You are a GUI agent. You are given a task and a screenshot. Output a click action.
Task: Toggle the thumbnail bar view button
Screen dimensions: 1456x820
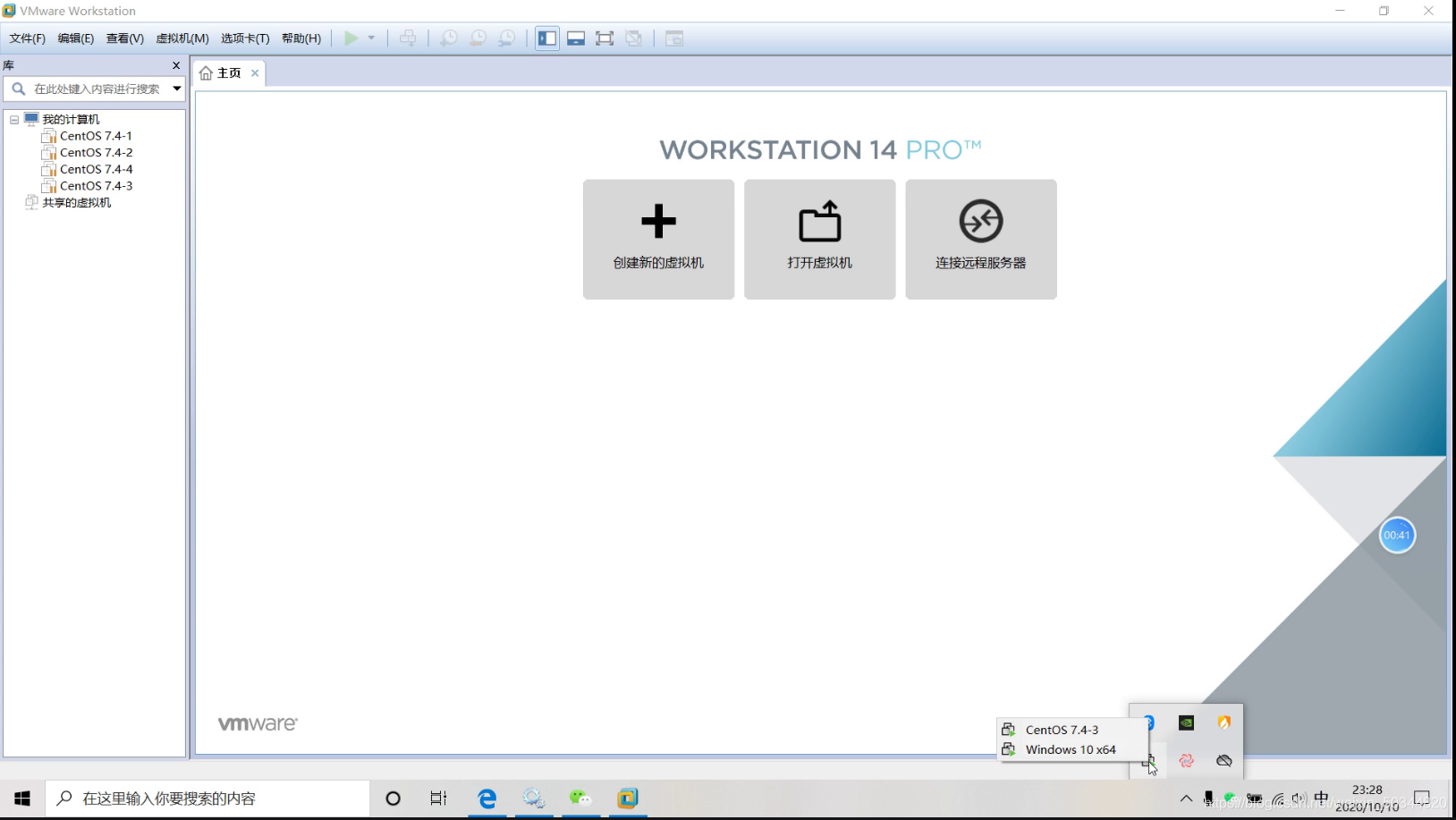tap(576, 38)
